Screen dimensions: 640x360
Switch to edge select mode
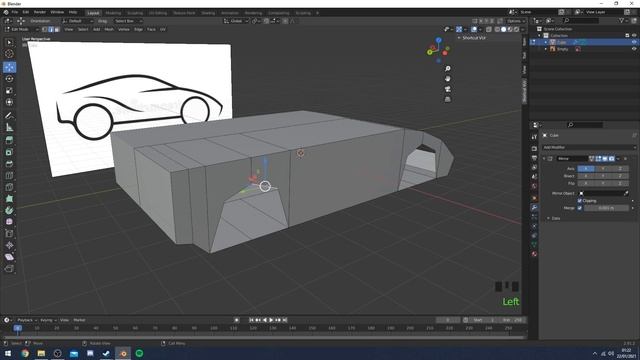point(51,29)
